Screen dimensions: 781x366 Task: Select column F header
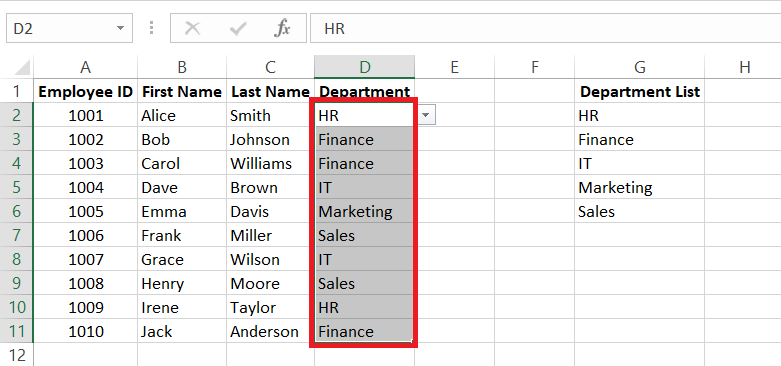[x=534, y=67]
